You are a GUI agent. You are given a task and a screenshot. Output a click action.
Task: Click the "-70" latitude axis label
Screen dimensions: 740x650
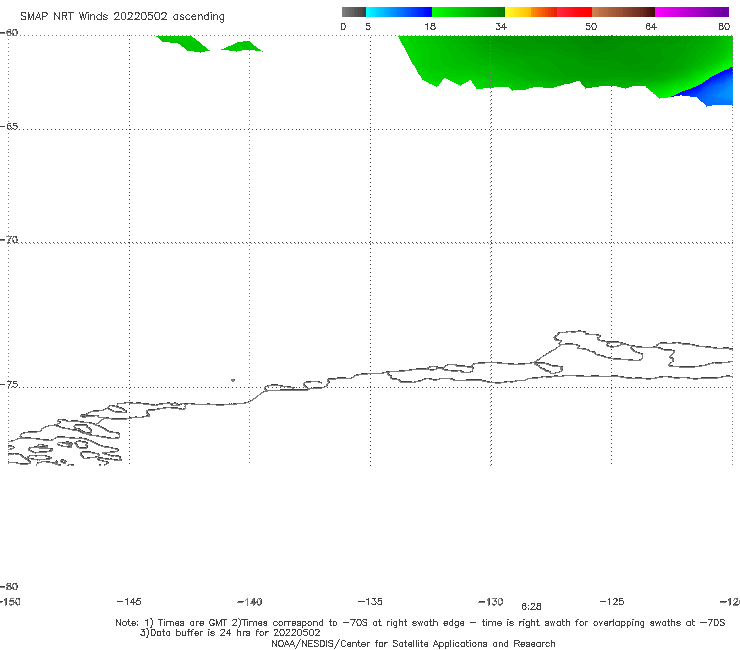(9, 240)
